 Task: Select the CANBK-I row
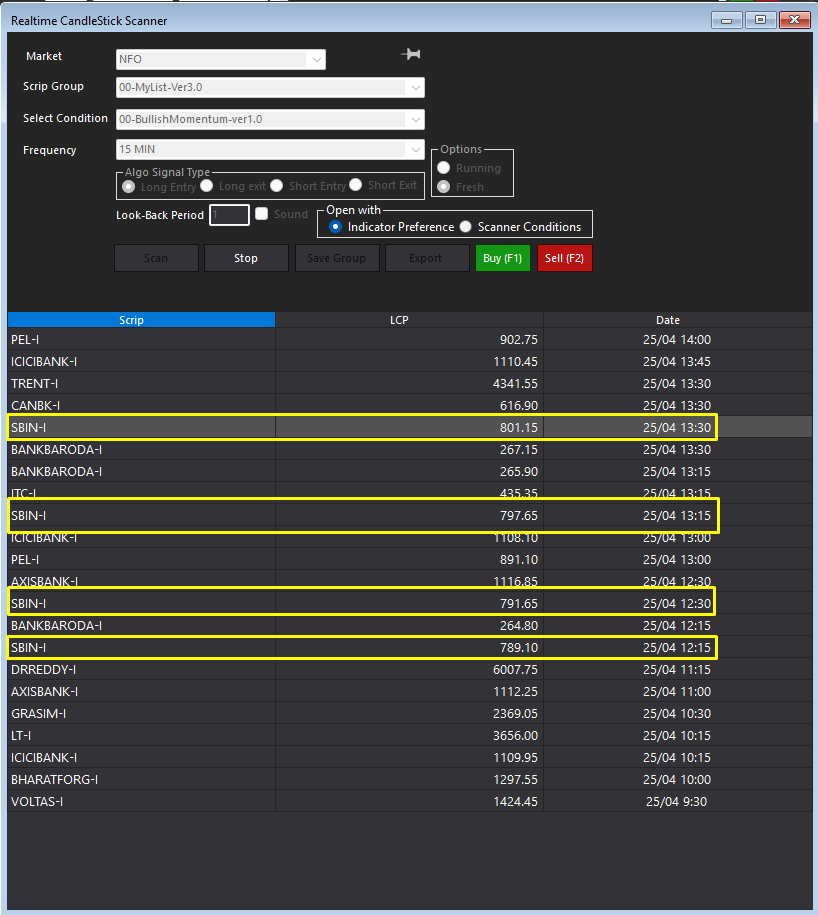coord(410,406)
